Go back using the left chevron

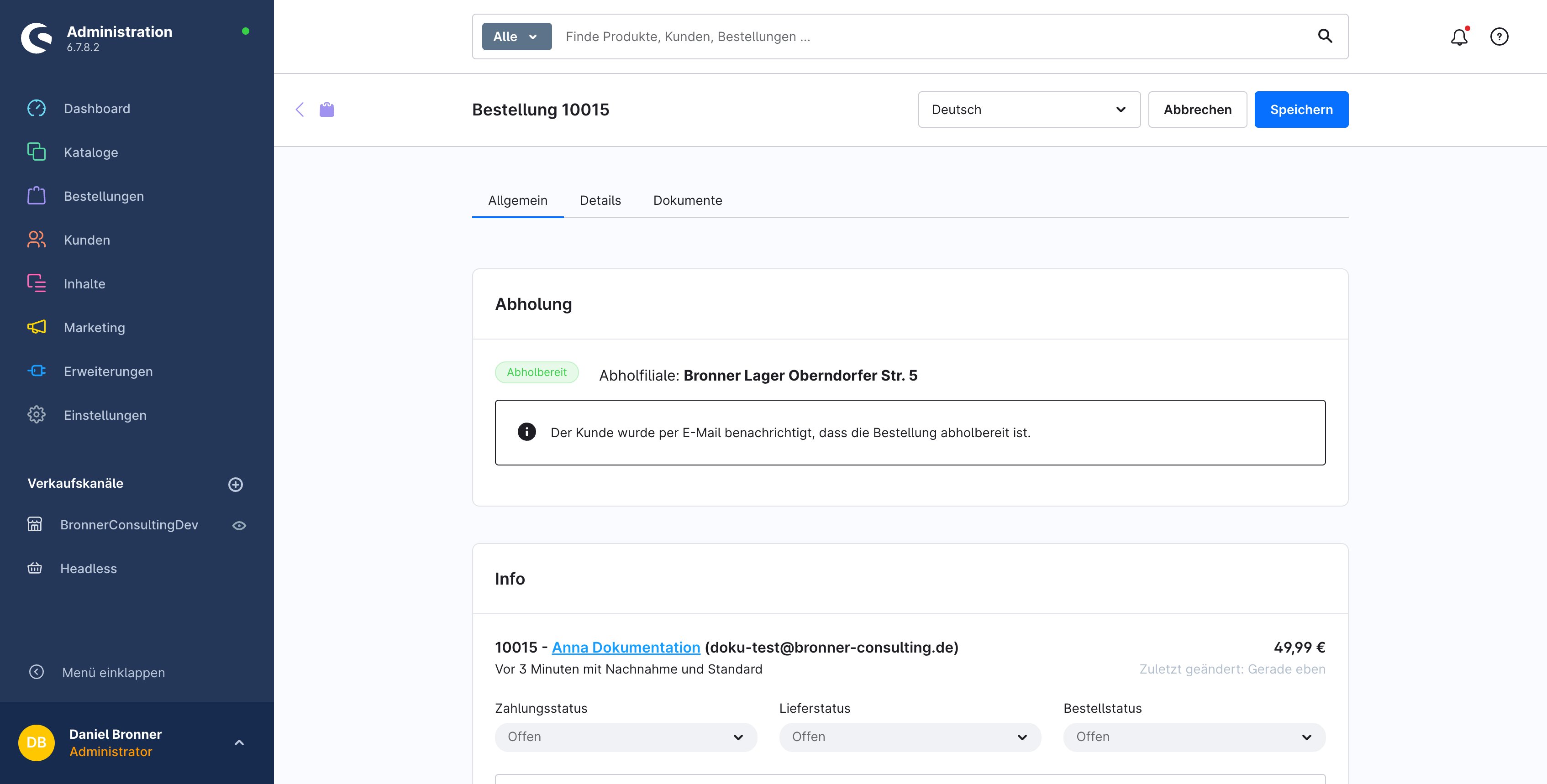coord(300,109)
